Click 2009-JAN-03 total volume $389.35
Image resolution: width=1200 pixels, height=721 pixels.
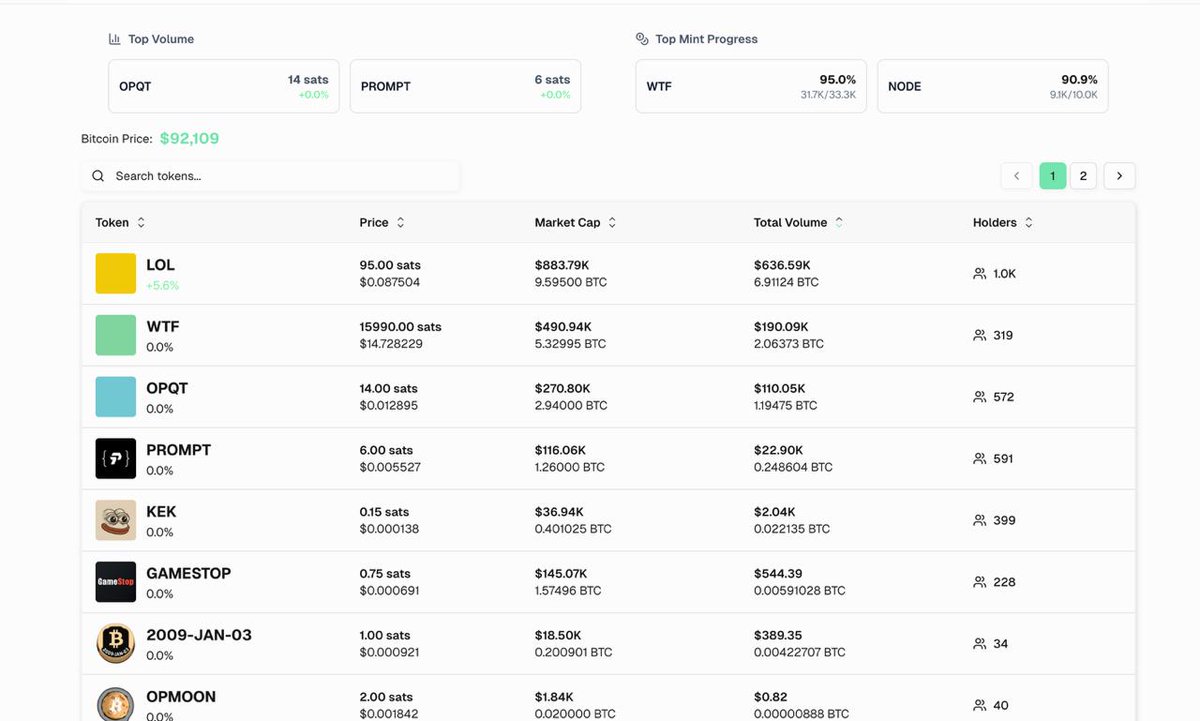(x=778, y=636)
